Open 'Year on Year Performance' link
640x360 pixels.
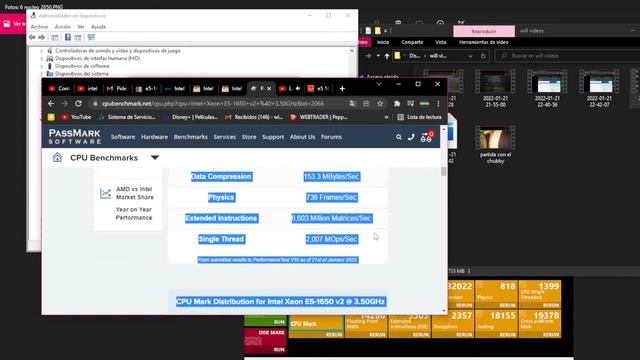133,213
